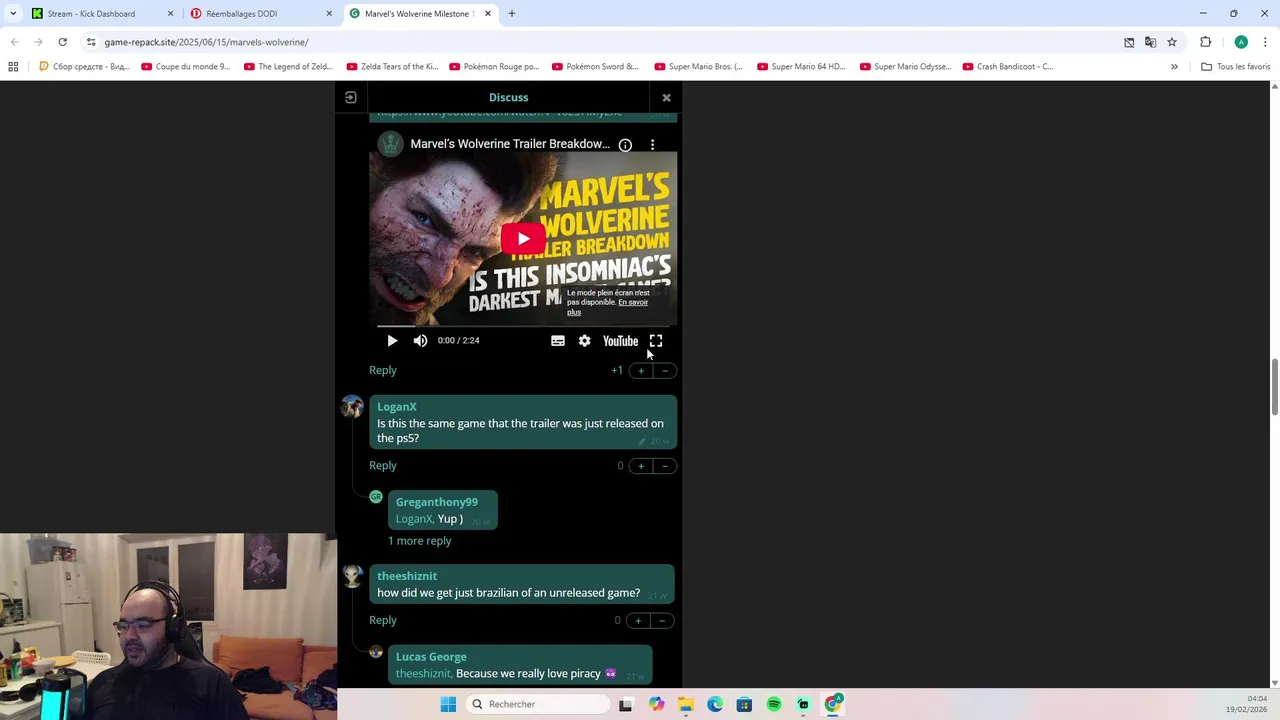Open the Chrome profile avatar A
1280x720 pixels.
coord(1241,42)
